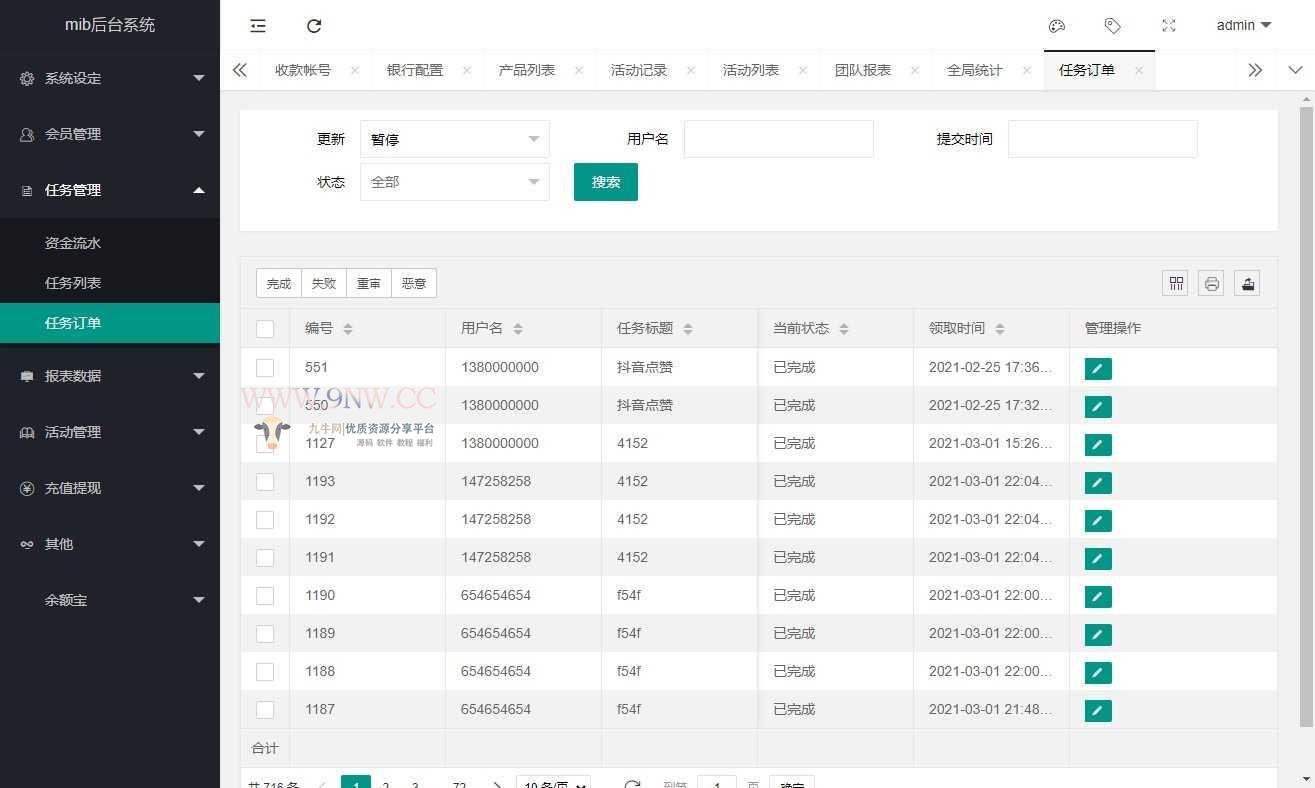
Task: Tick the checkbox for order 1187
Action: coord(265,710)
